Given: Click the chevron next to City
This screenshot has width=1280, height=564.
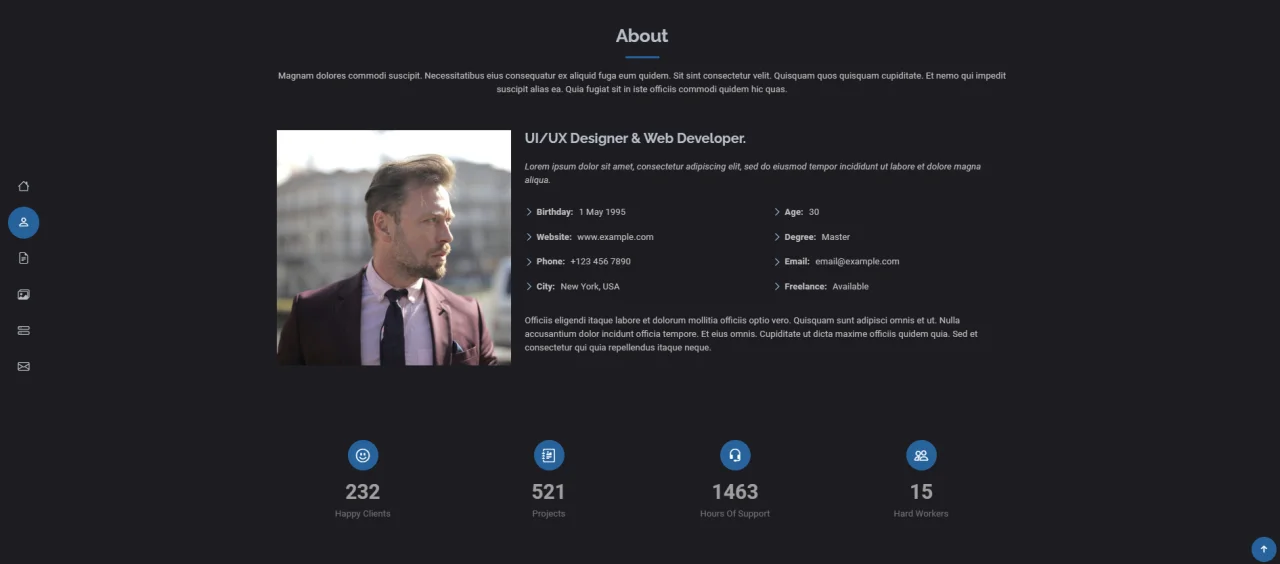Looking at the screenshot, I should [529, 287].
